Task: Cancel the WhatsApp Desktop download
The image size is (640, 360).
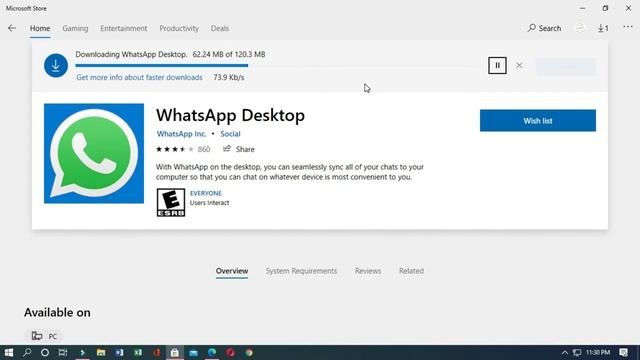Action: tap(519, 65)
